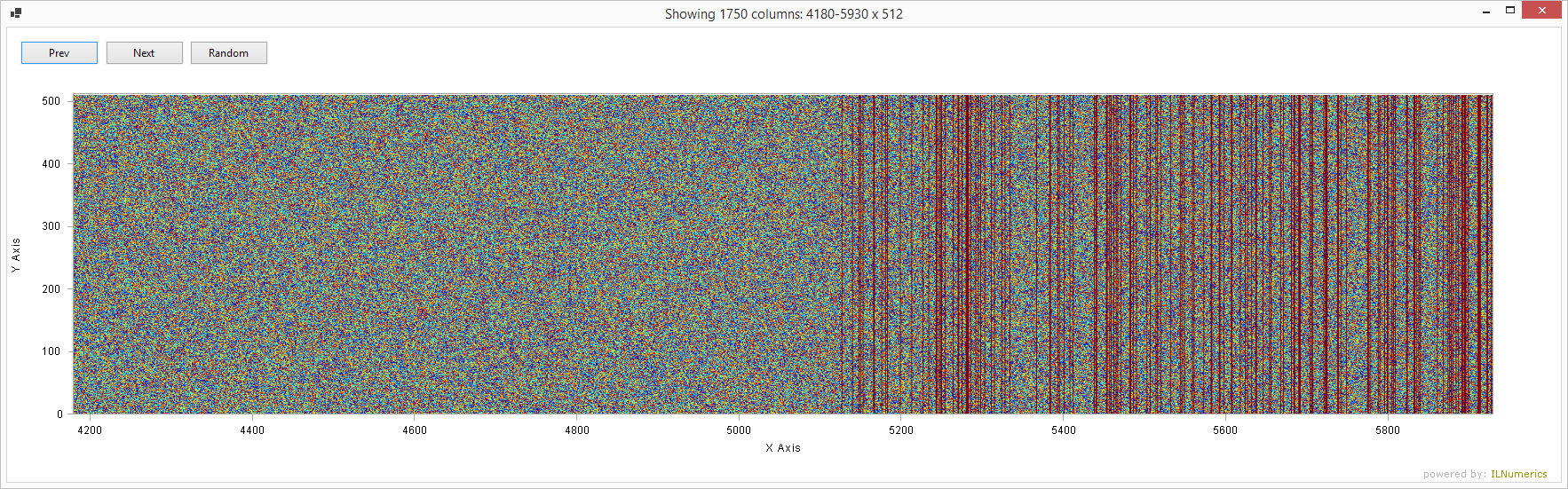1568x489 pixels.
Task: Click the 5400 tick on X axis
Action: click(1063, 430)
